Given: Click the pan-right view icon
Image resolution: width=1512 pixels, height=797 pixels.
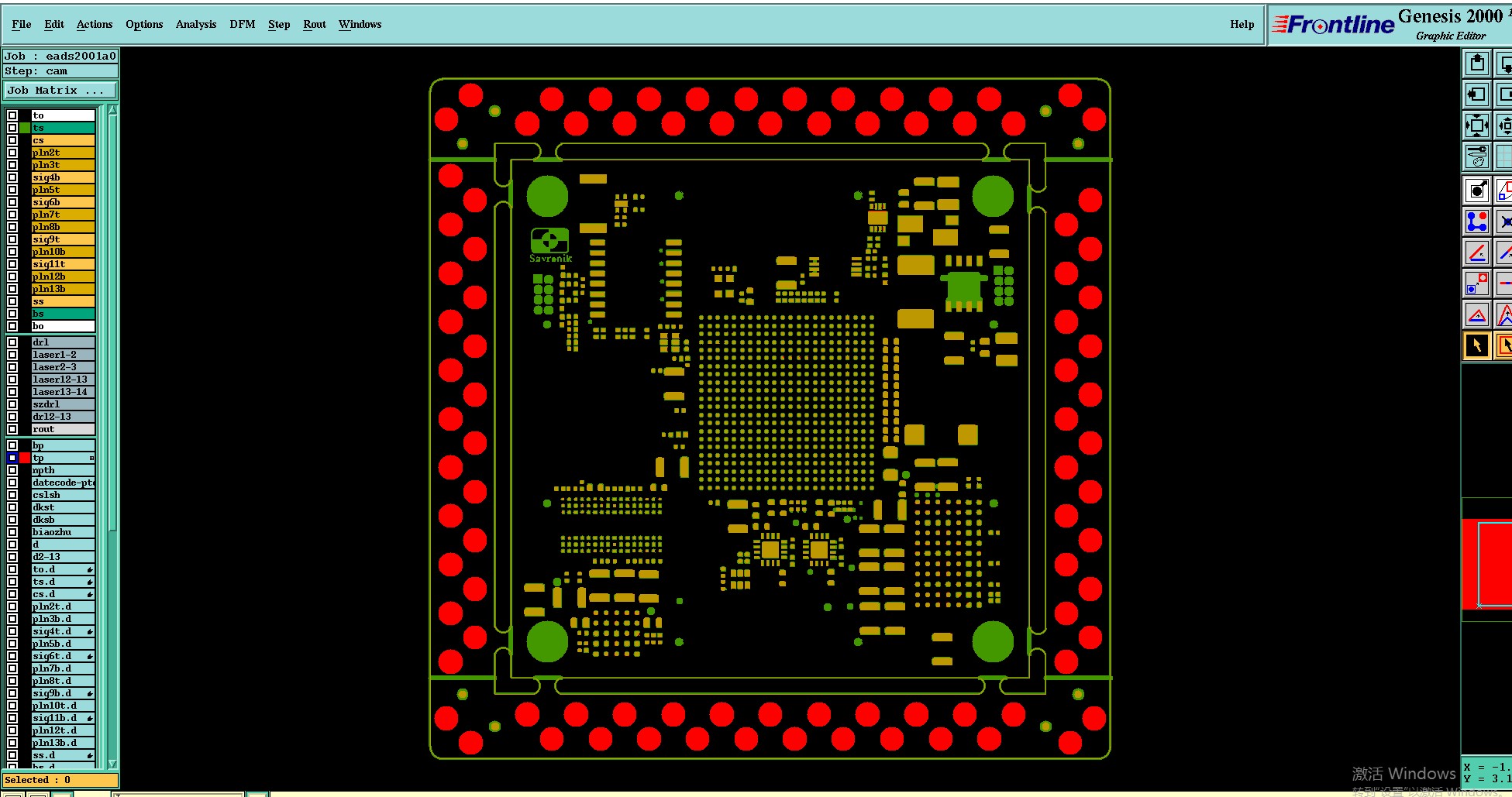Looking at the screenshot, I should [x=1504, y=94].
